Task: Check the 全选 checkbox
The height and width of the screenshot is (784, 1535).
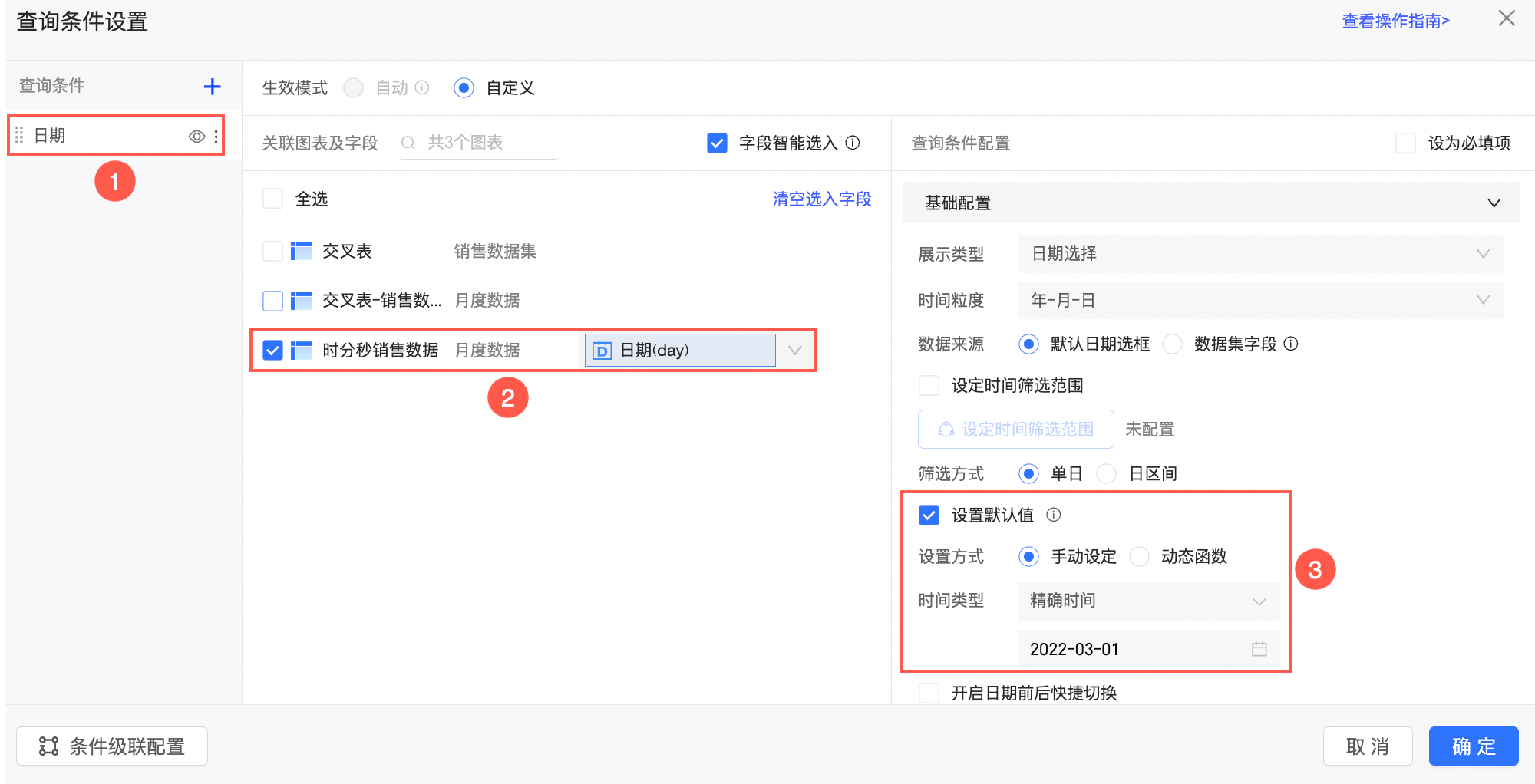Action: point(272,199)
